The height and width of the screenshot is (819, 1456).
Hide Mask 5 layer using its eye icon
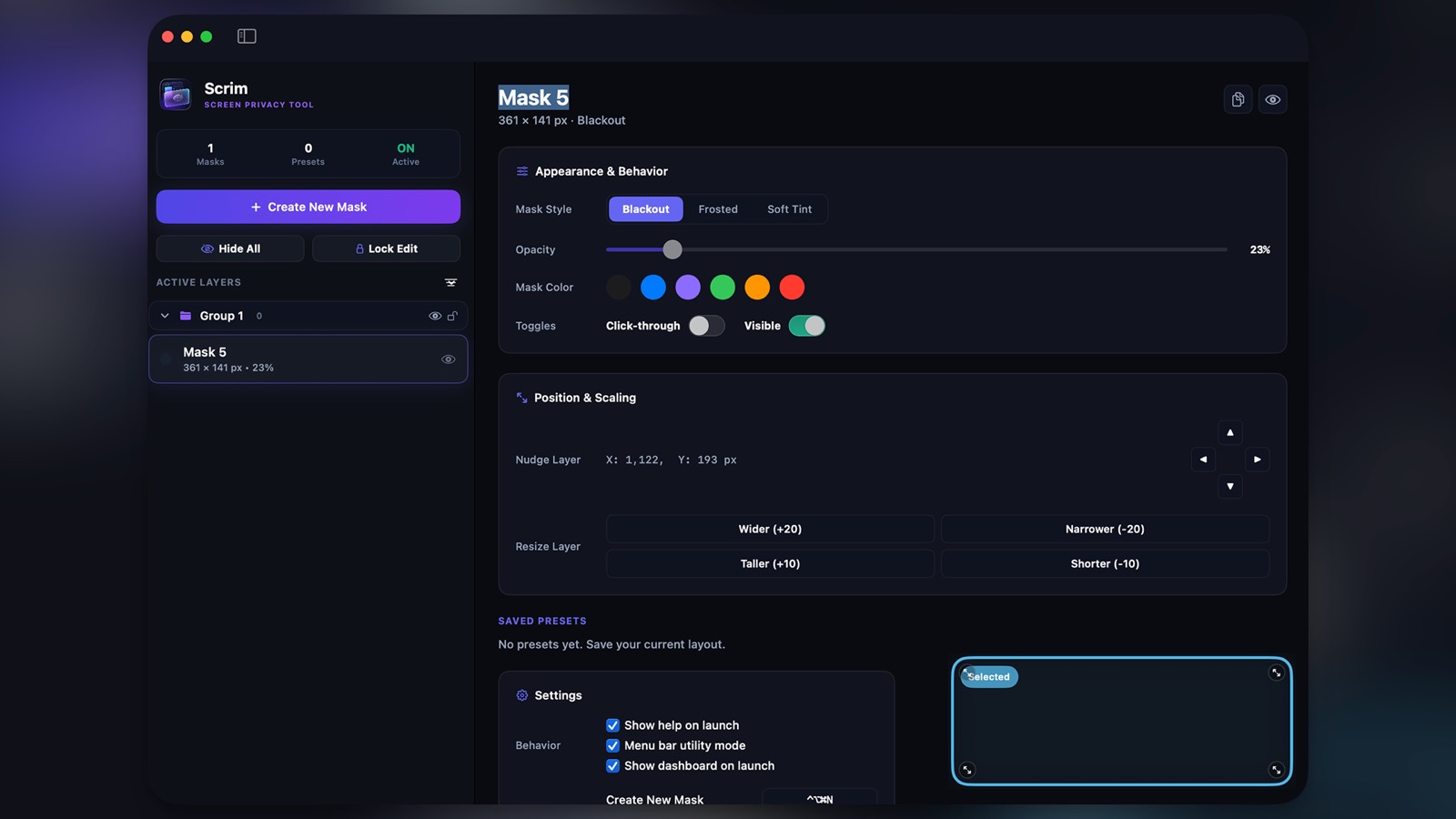pyautogui.click(x=449, y=359)
